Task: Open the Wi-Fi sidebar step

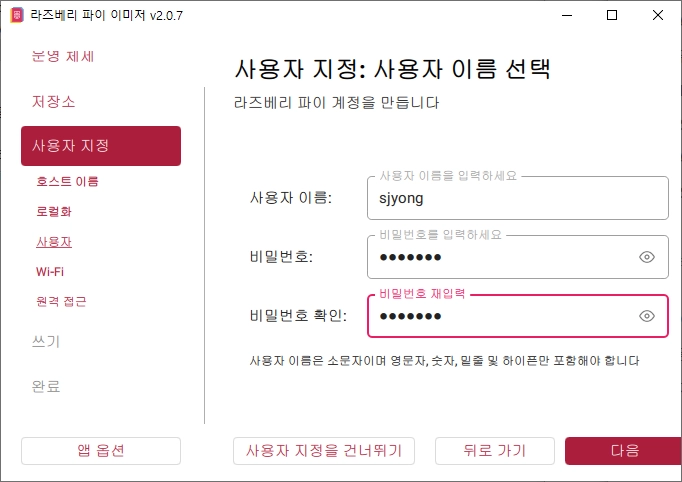Action: tap(50, 271)
